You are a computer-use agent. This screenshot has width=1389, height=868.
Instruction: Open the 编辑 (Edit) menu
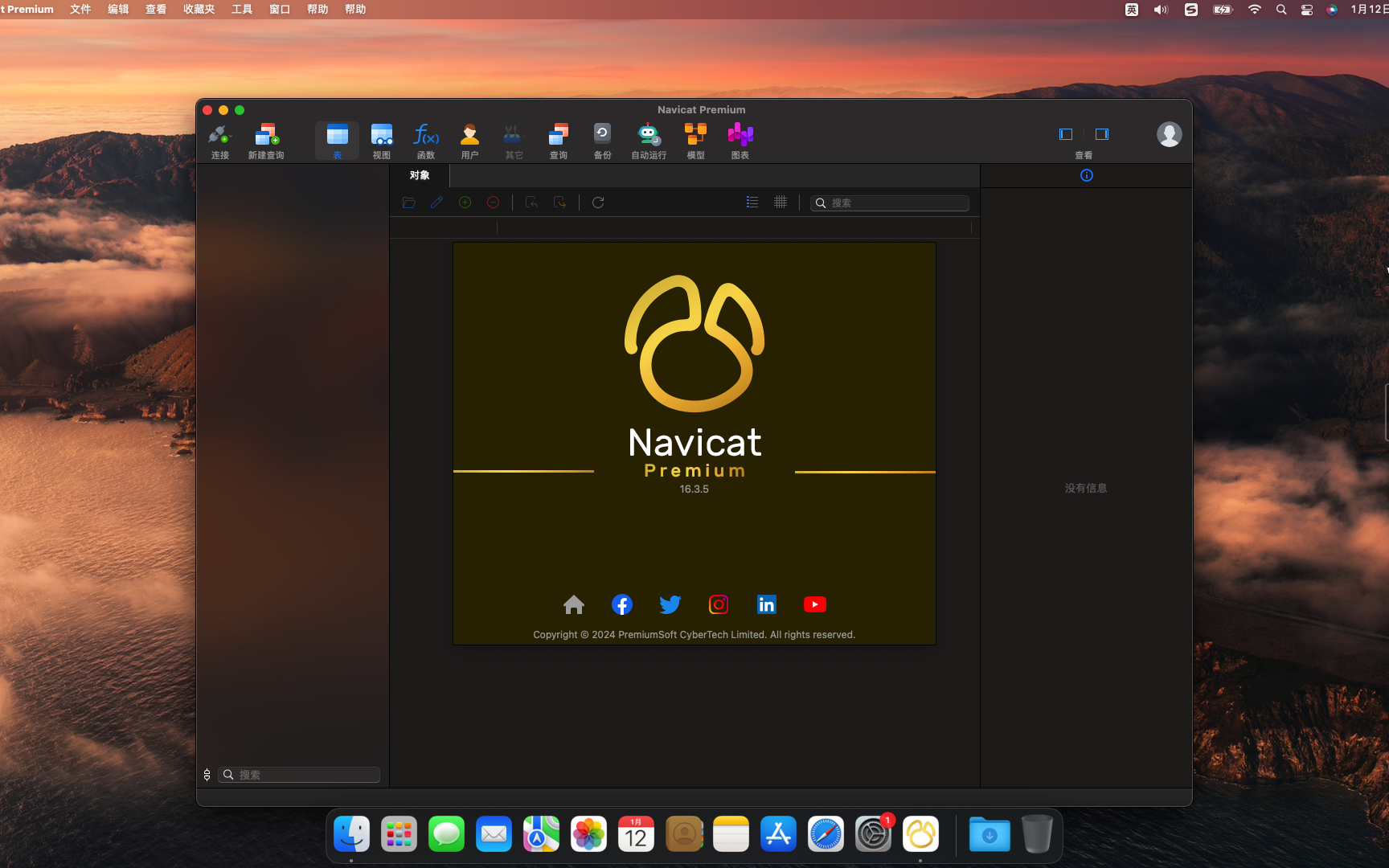[118, 10]
